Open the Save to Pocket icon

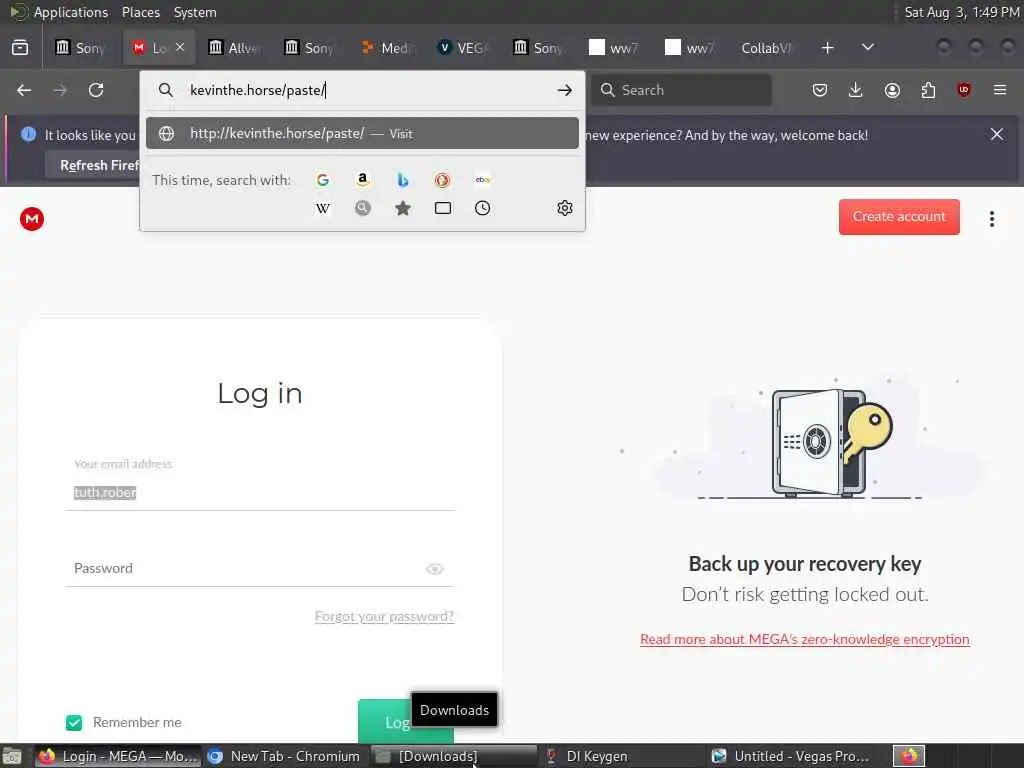pos(820,90)
